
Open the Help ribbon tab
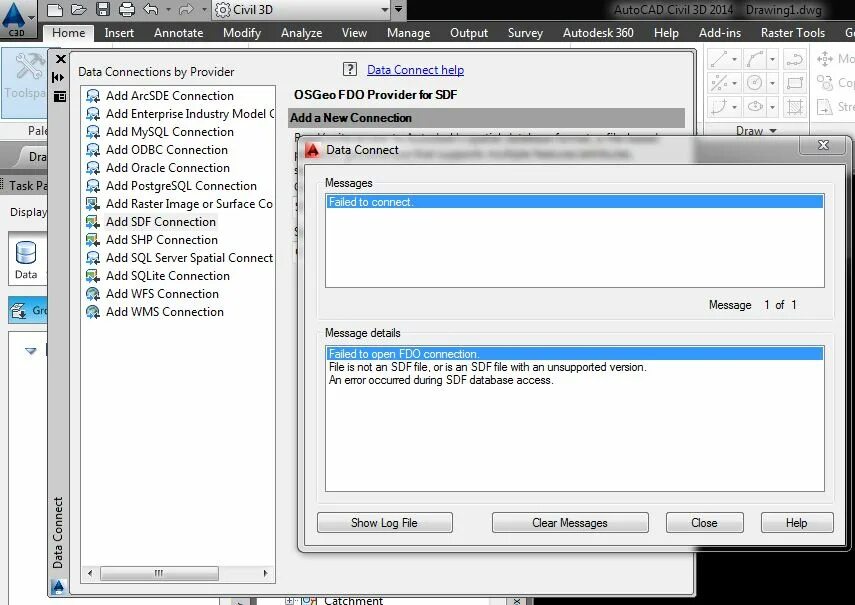click(x=666, y=33)
